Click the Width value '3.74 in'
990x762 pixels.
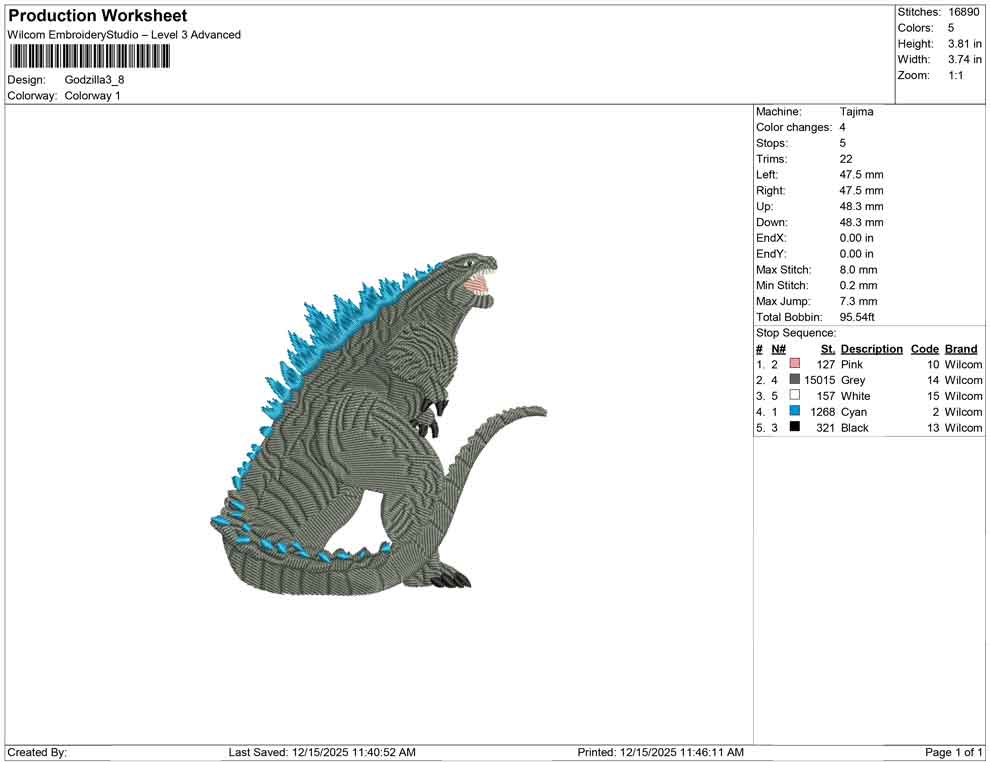click(965, 59)
